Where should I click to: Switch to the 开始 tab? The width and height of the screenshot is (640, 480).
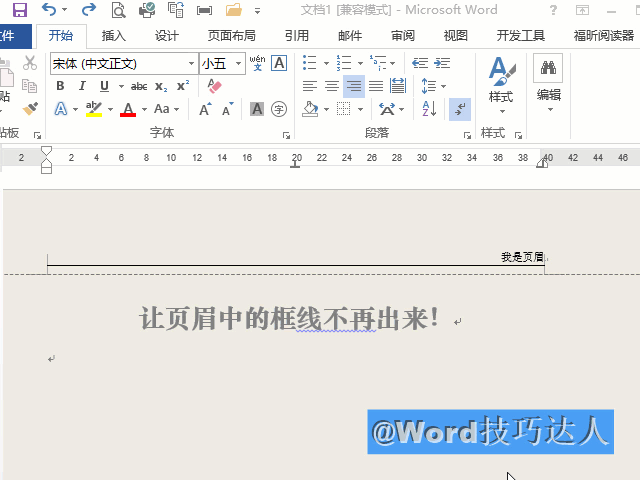[61, 36]
